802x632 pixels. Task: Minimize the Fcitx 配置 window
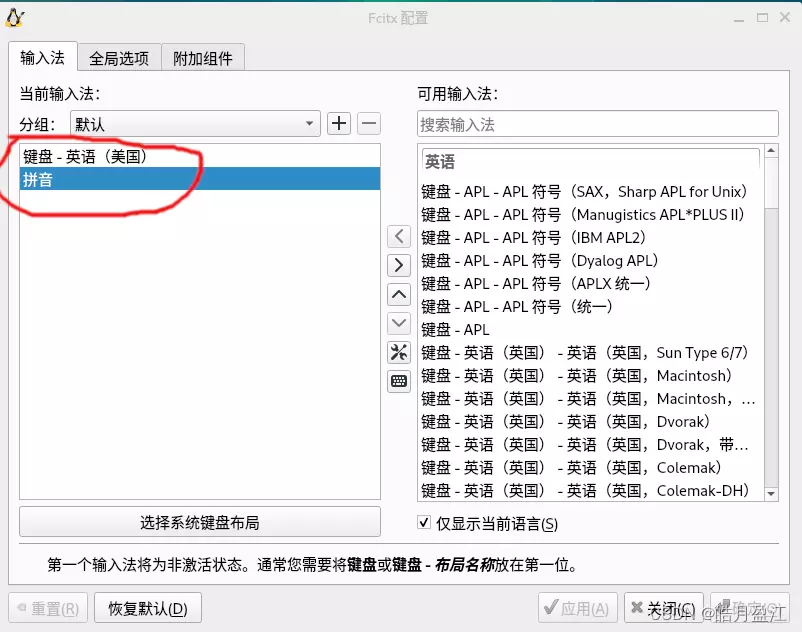(739, 18)
